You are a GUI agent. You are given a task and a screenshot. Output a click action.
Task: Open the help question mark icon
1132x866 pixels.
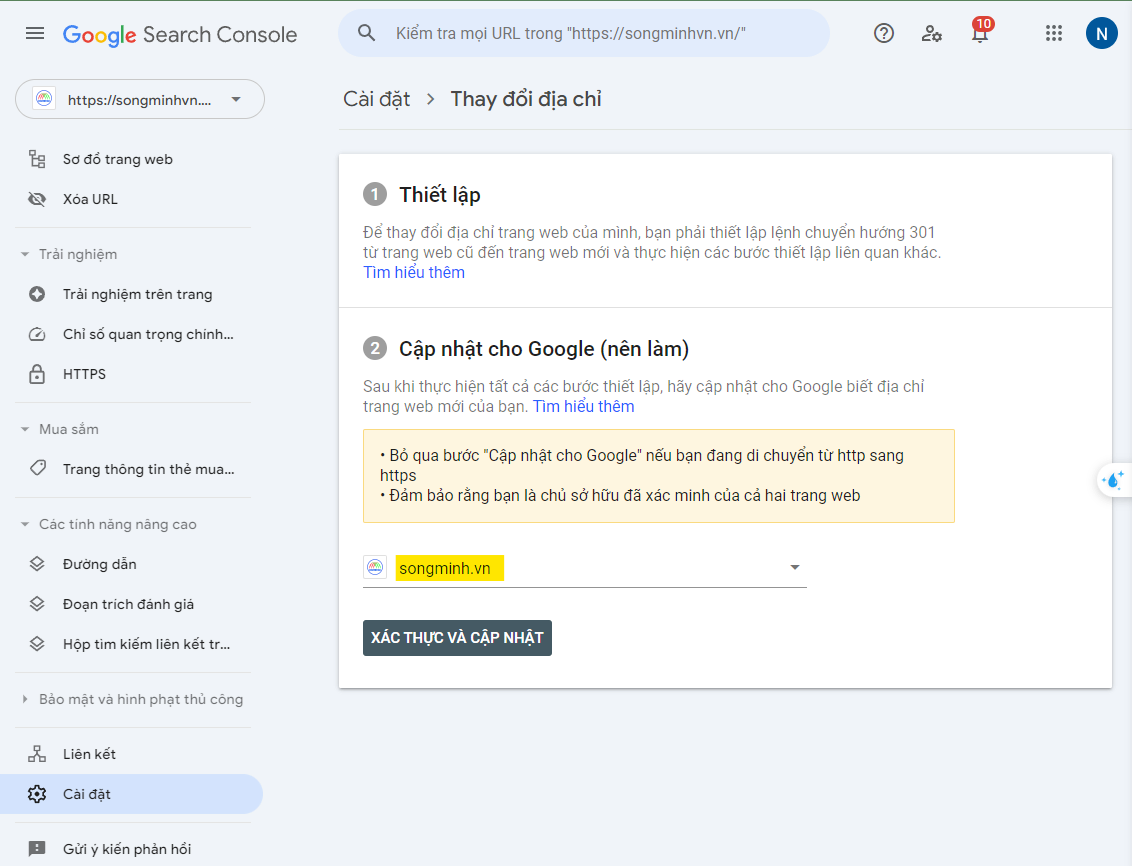884,33
